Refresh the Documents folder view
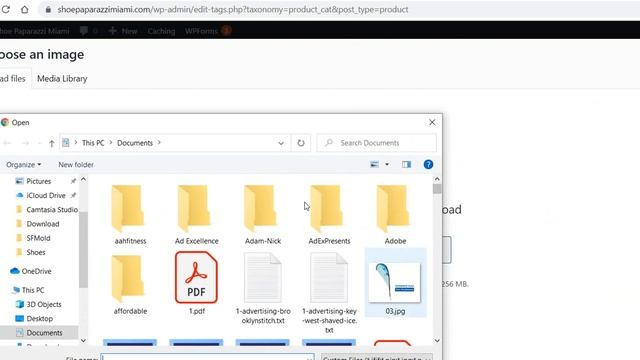 (x=301, y=143)
